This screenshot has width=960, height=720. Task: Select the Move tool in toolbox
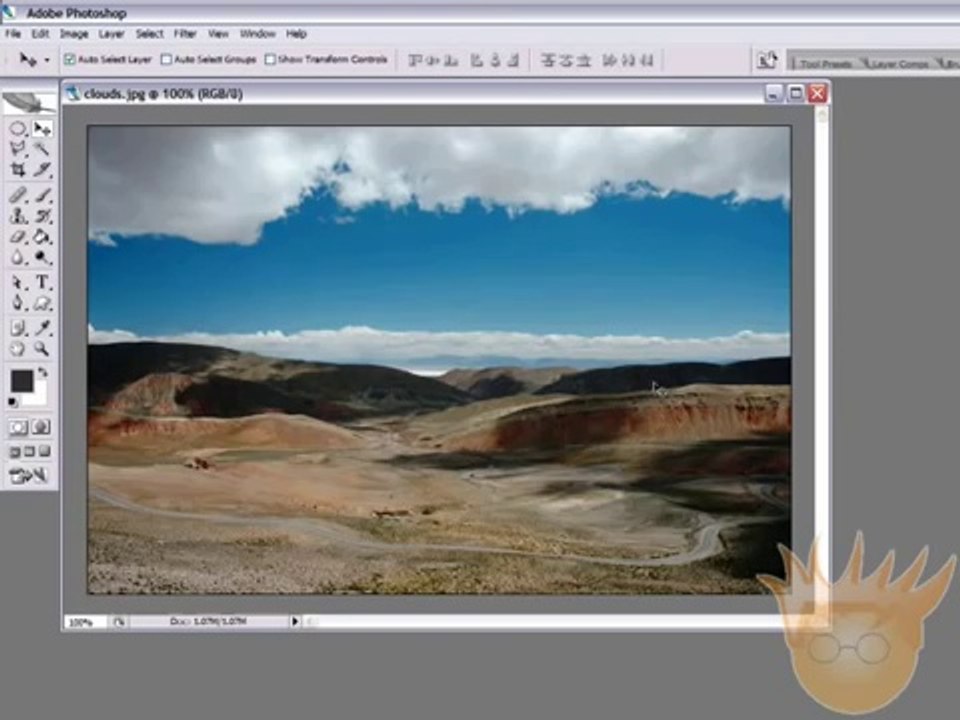[42, 129]
